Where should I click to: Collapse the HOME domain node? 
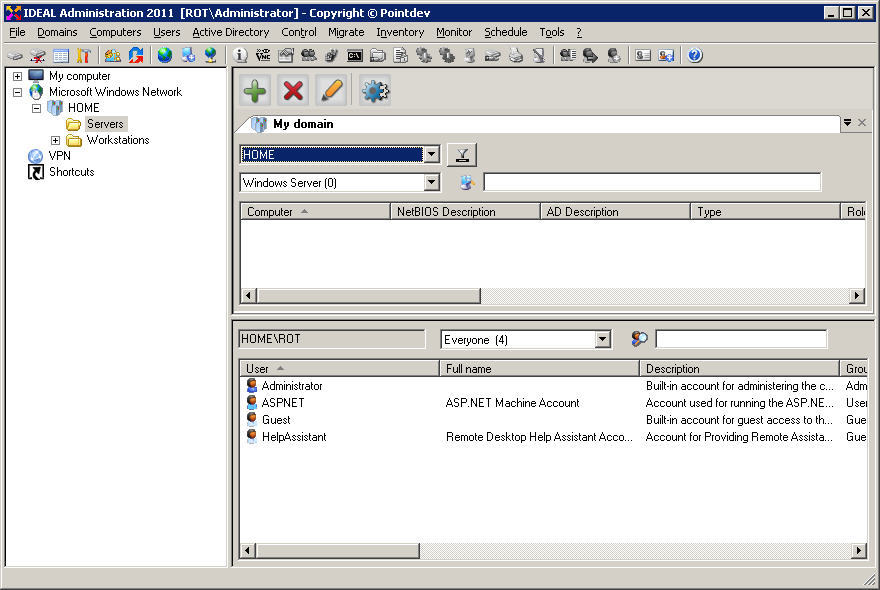(36, 108)
